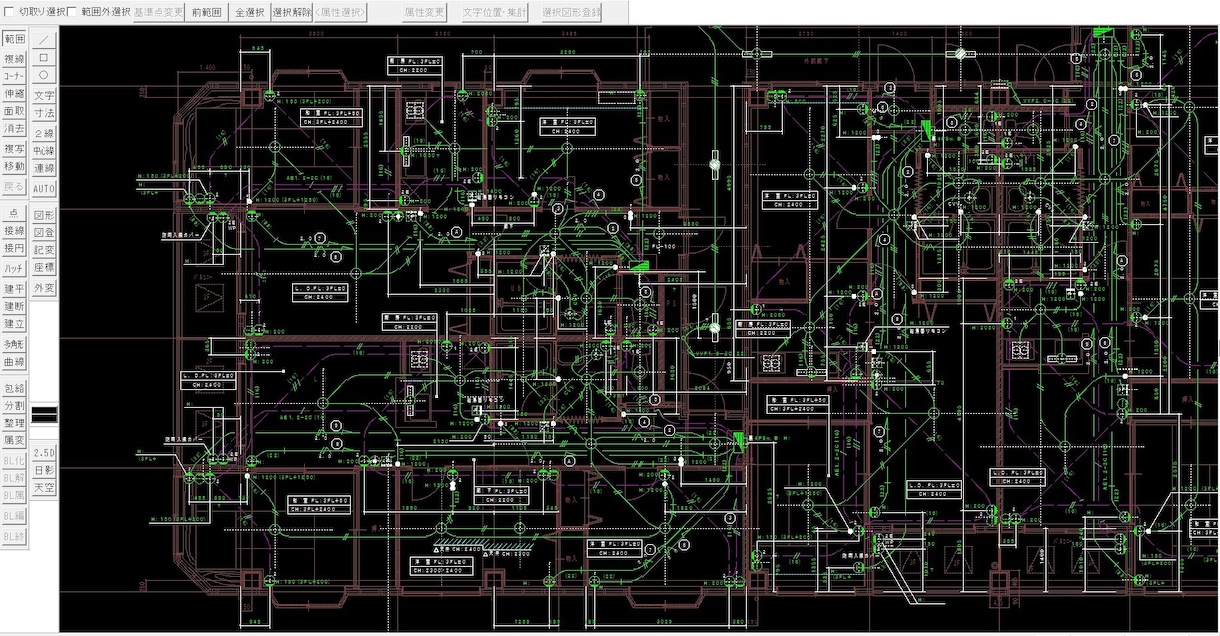Select the ハッチ hatch tool
The height and width of the screenshot is (636, 1220).
(14, 268)
